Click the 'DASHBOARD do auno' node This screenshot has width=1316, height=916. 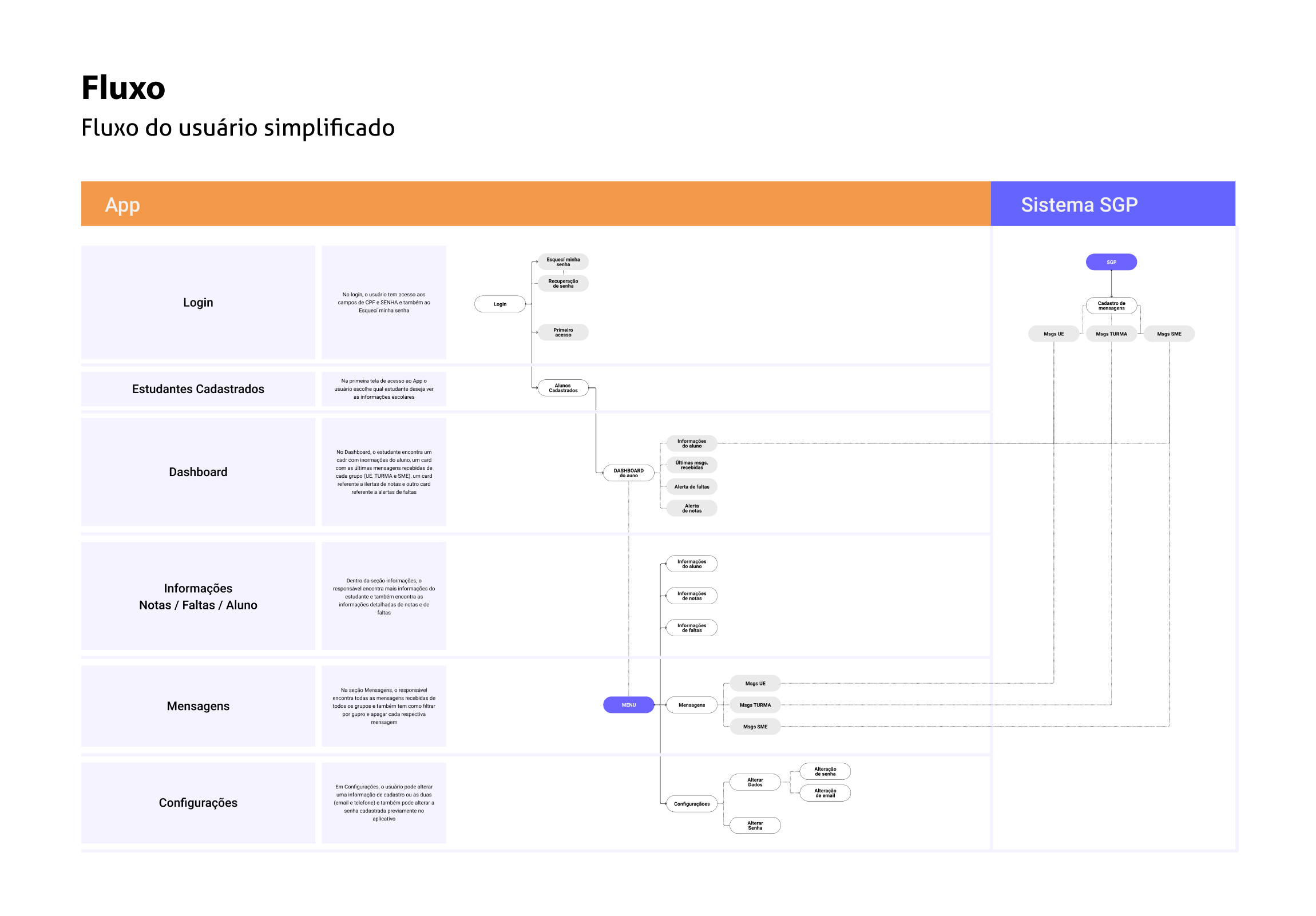tap(629, 473)
